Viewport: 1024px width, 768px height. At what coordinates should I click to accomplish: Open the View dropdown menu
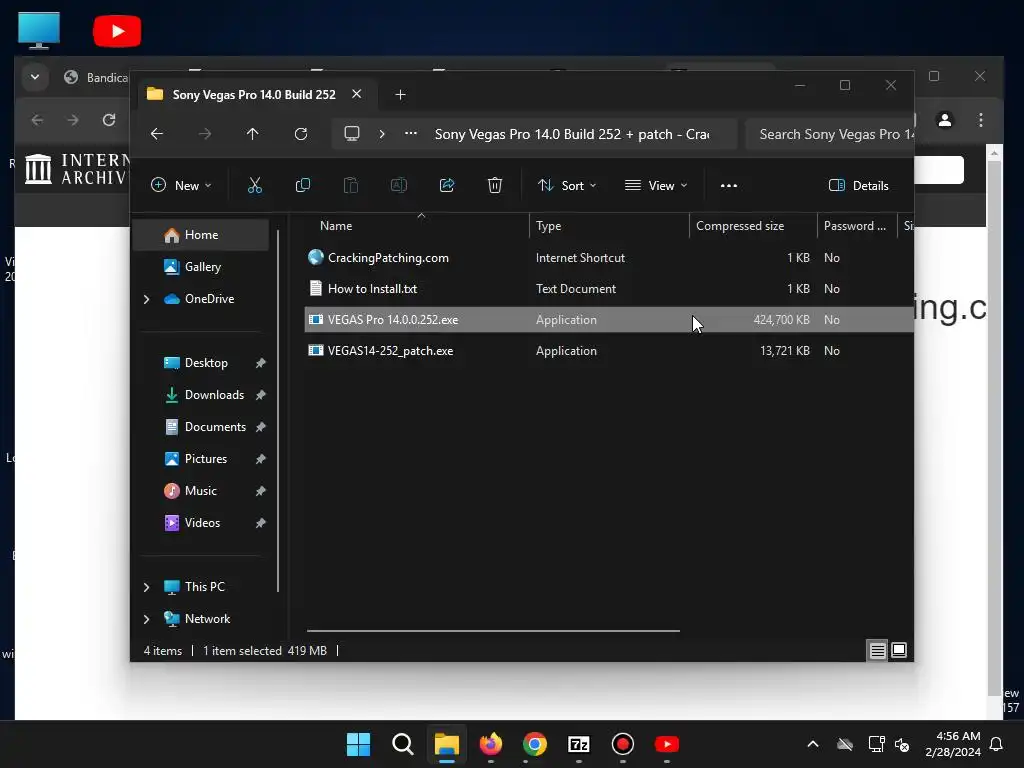click(656, 185)
